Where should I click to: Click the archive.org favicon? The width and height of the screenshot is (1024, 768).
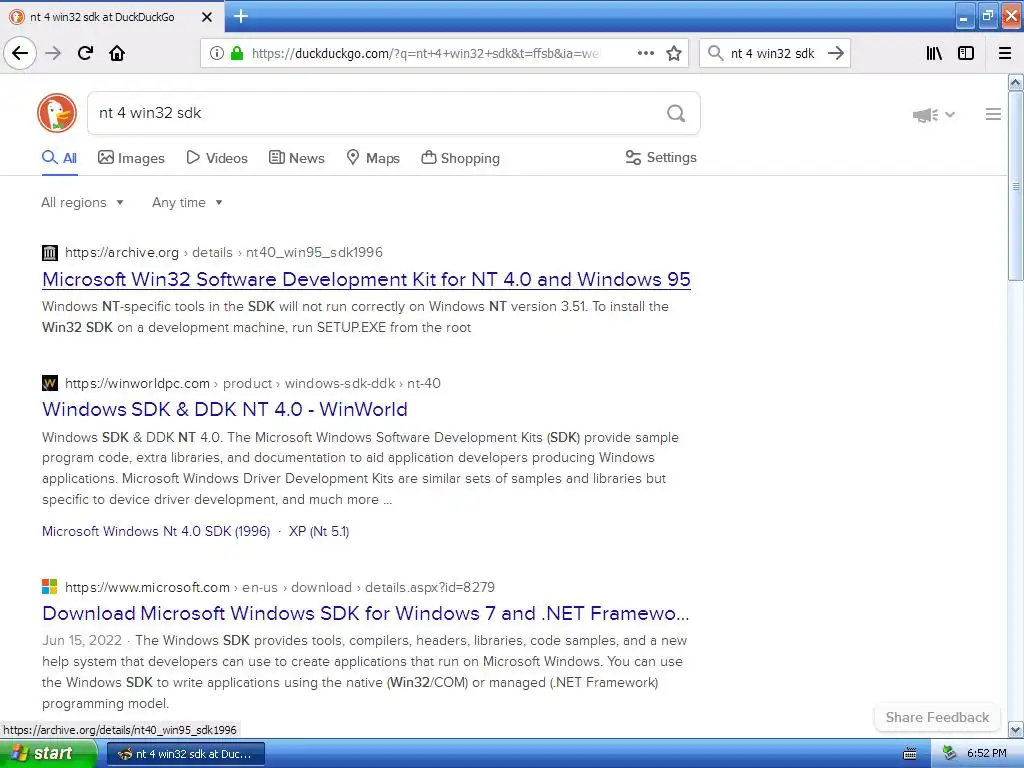pyautogui.click(x=50, y=253)
